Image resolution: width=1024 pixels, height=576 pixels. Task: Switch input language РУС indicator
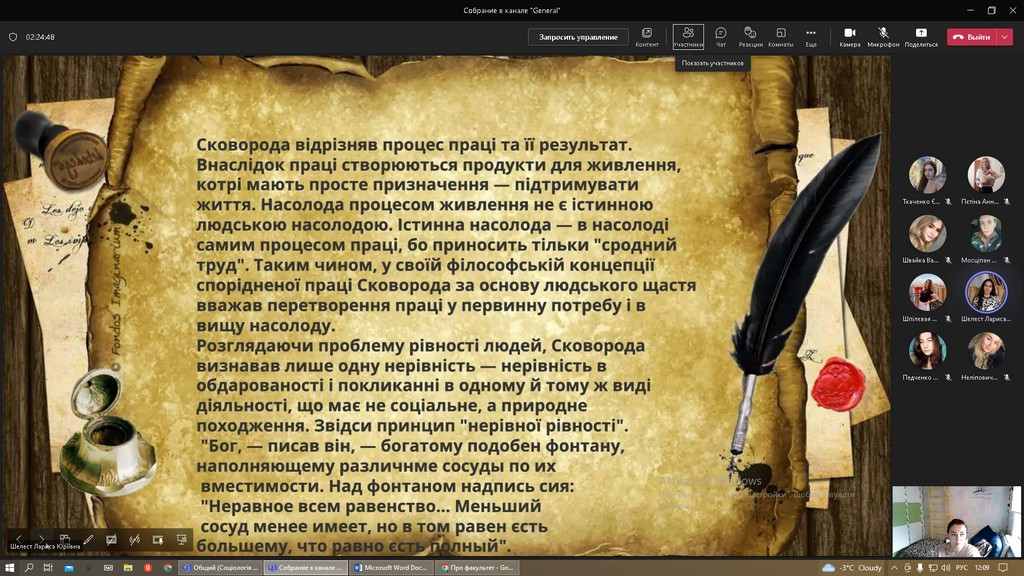tap(961, 568)
